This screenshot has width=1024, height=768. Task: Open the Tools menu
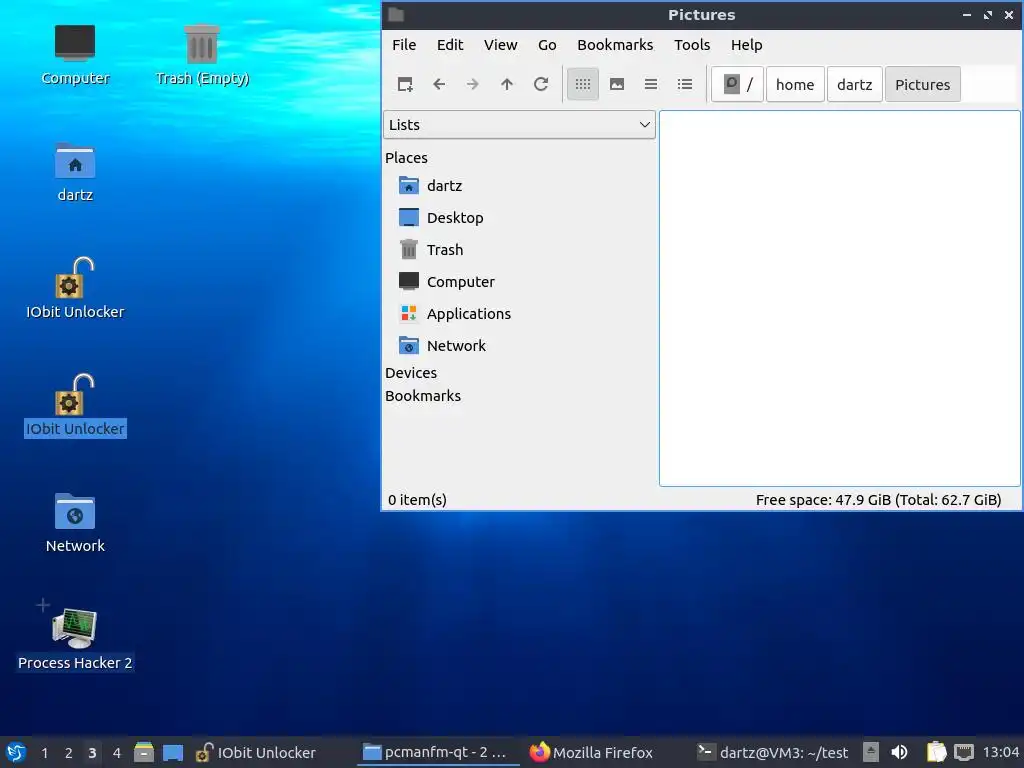692,45
